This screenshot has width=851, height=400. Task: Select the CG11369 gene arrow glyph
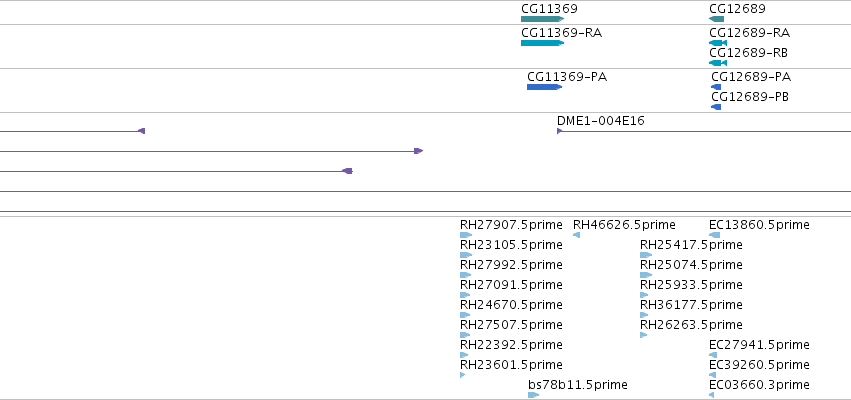coord(542,19)
